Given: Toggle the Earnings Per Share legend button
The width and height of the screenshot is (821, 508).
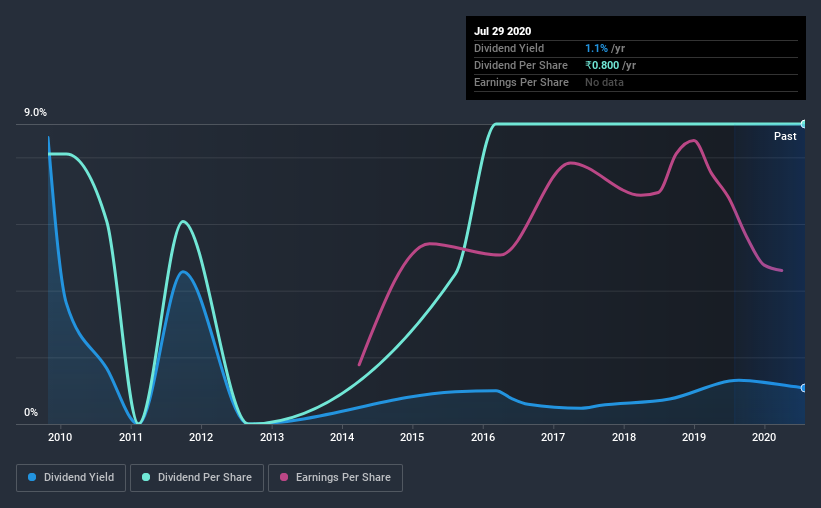Looking at the screenshot, I should coord(335,478).
